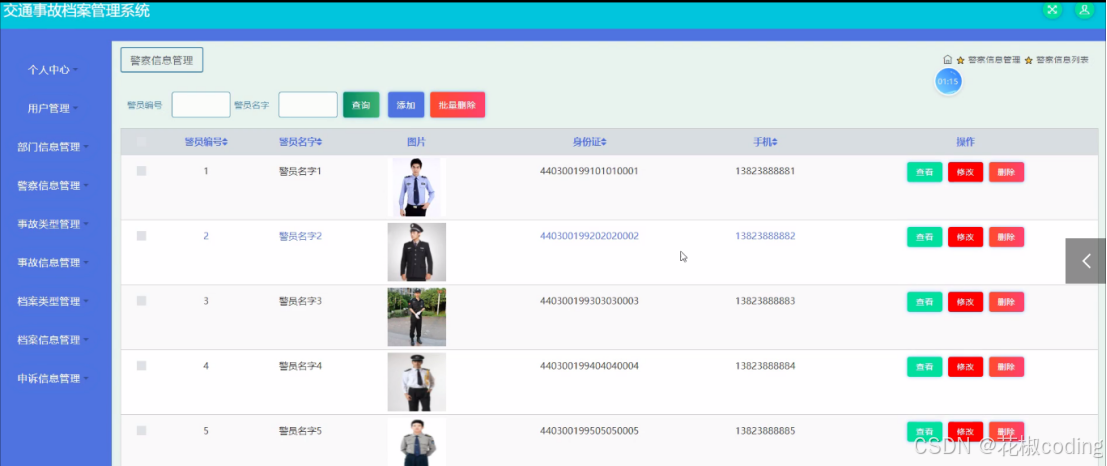This screenshot has width=1107, height=466.
Task: Check the row for 警员名字2
Action: tap(141, 236)
